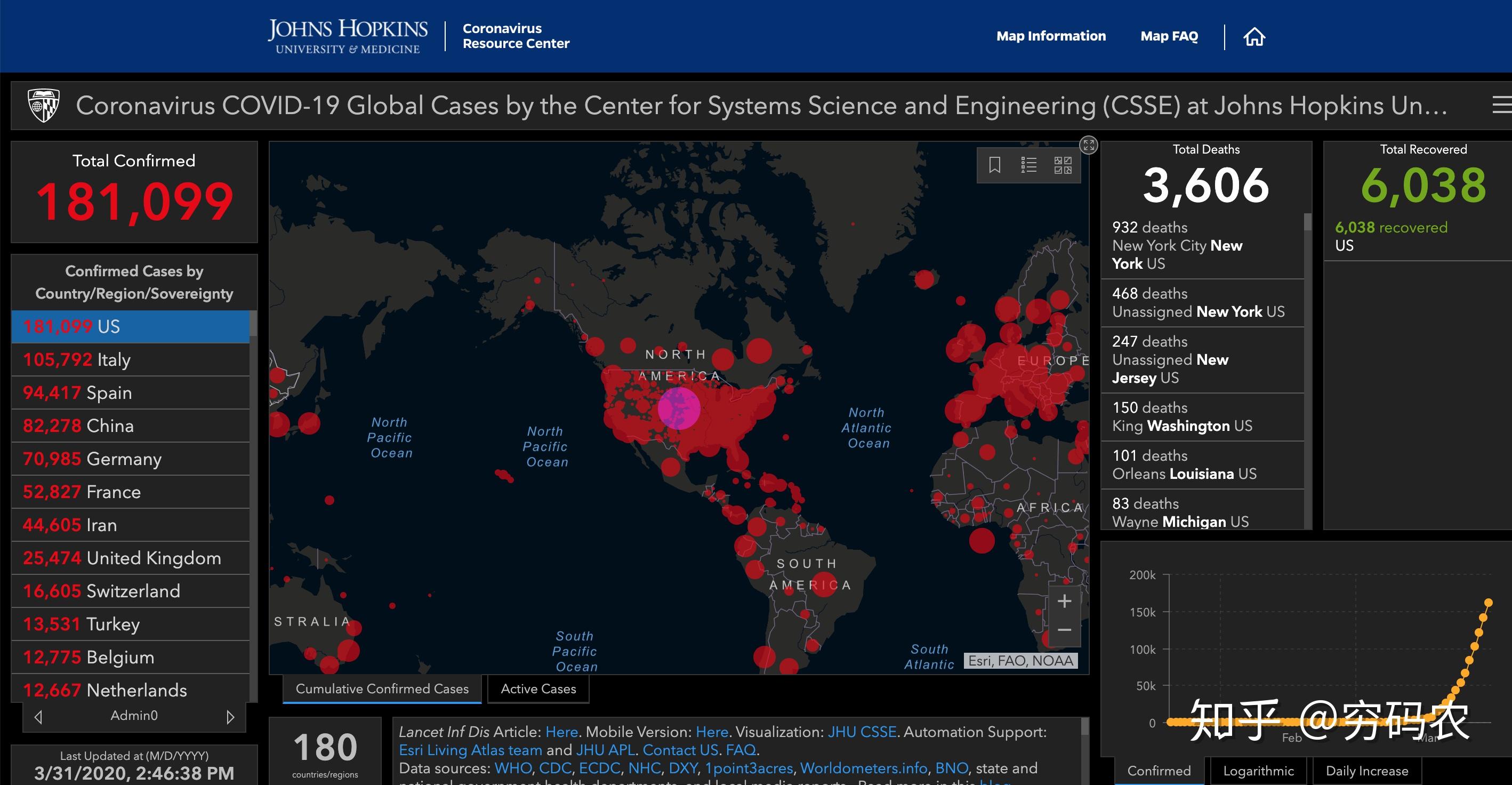
Task: Select the 70,985 Germany row
Action: pyautogui.click(x=130, y=459)
